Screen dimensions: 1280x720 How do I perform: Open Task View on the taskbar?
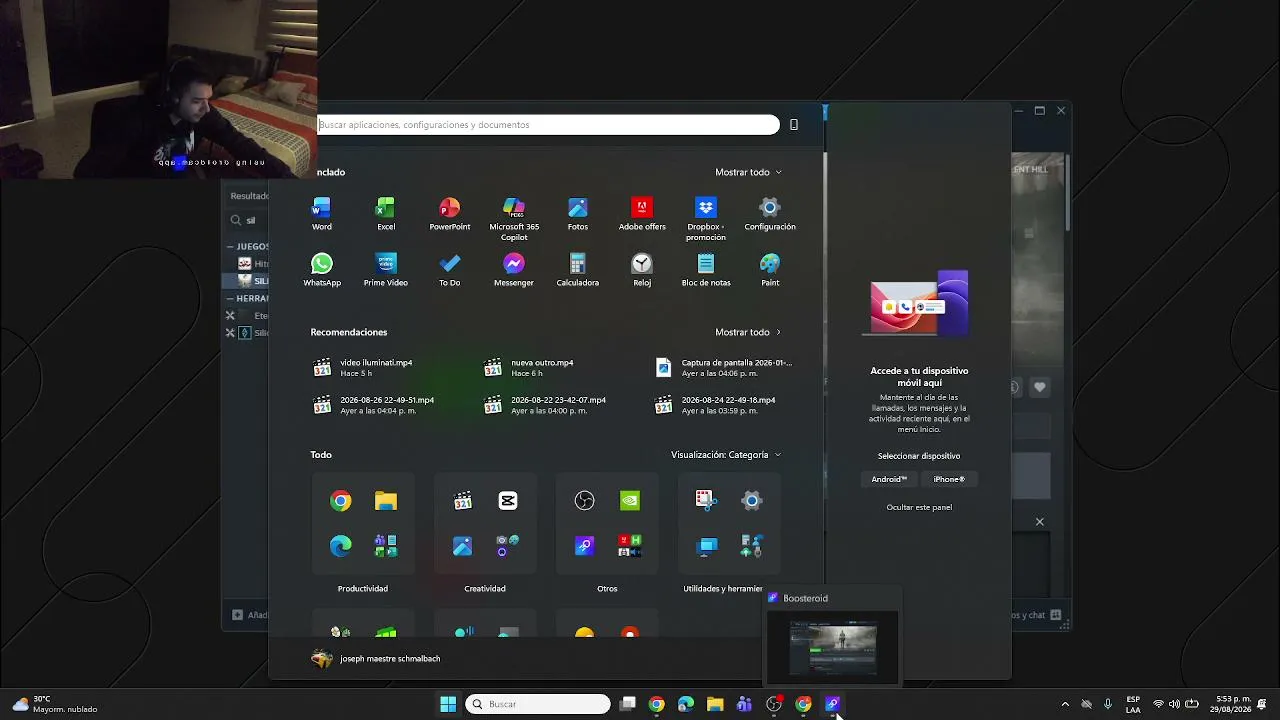coord(628,704)
